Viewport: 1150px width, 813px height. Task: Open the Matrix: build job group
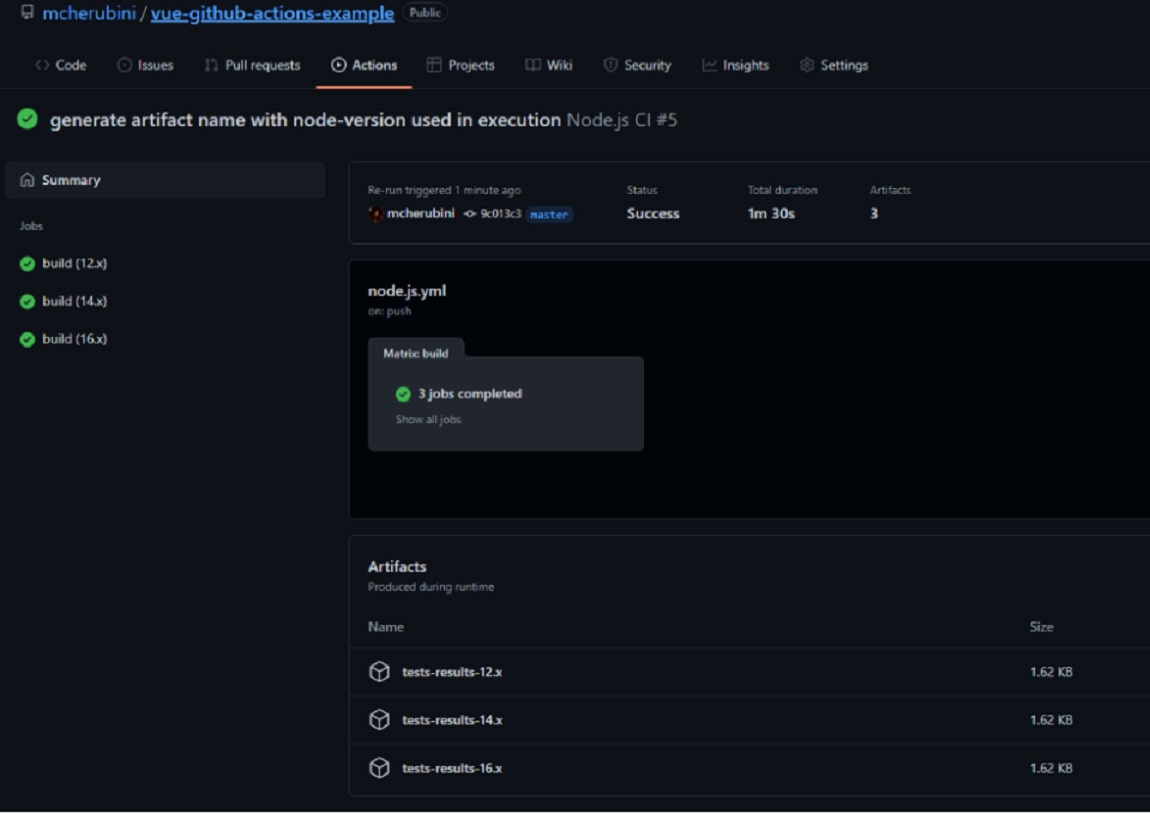point(416,353)
